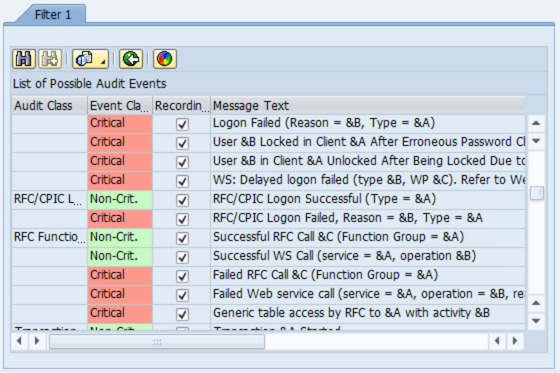The image size is (560, 373).
Task: Toggle recording for Successful WS Call
Action: click(x=182, y=257)
